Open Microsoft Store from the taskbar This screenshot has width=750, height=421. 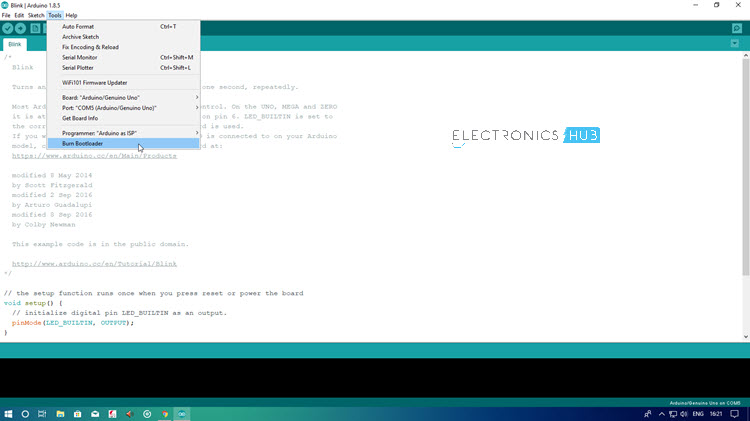77,414
